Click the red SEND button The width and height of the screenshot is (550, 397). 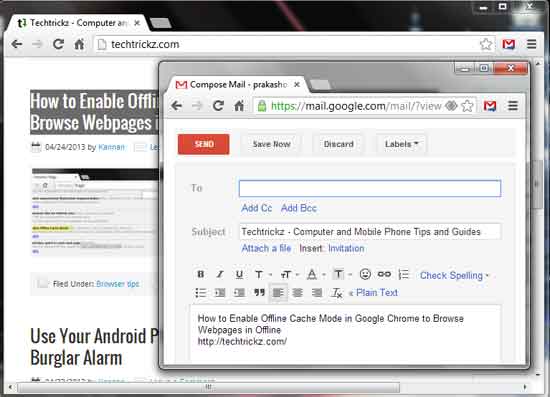tap(203, 144)
